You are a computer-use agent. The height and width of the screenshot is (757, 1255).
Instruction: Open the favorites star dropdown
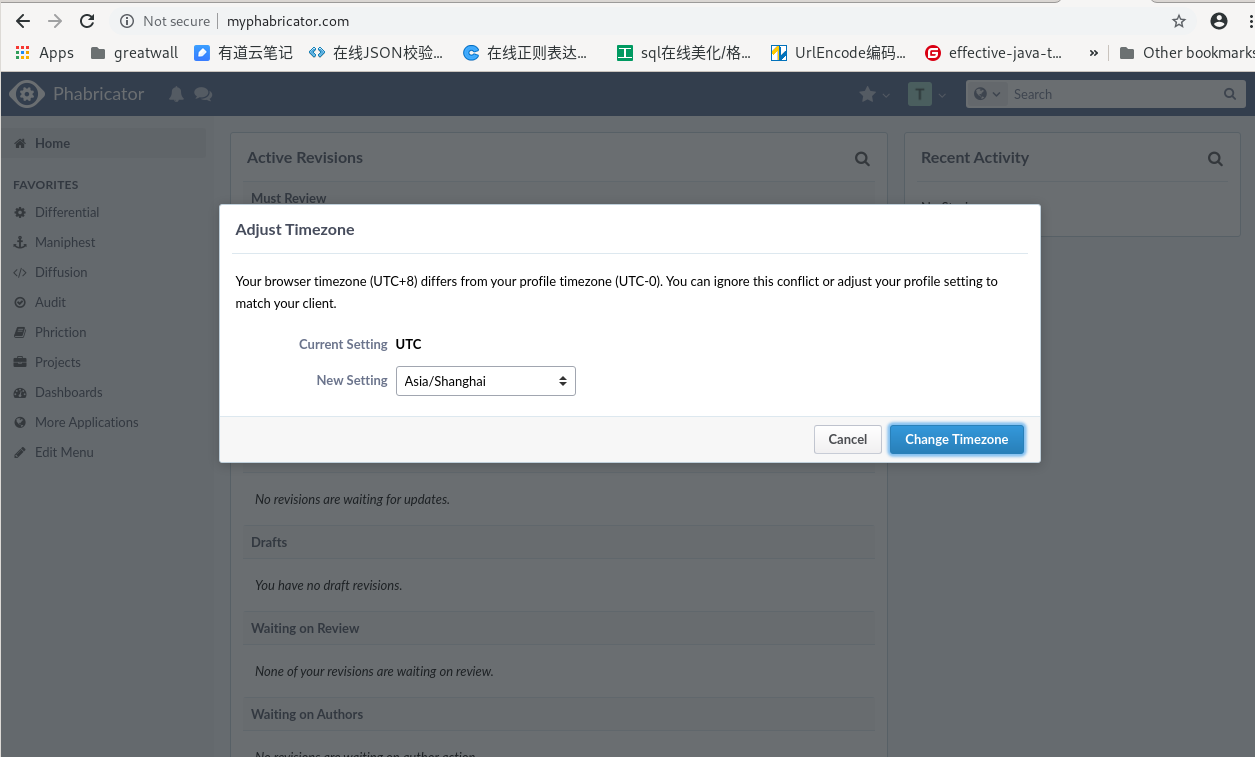coord(874,93)
